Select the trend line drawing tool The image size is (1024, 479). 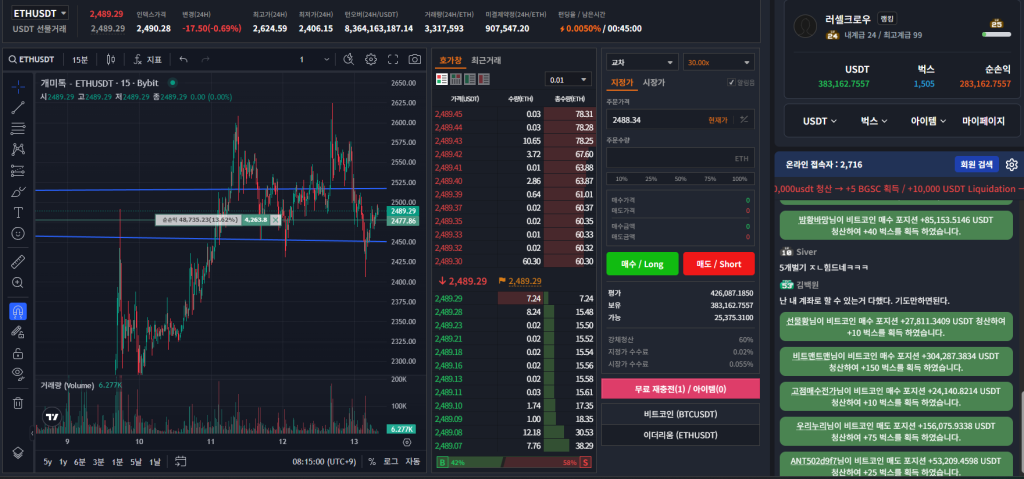point(18,107)
